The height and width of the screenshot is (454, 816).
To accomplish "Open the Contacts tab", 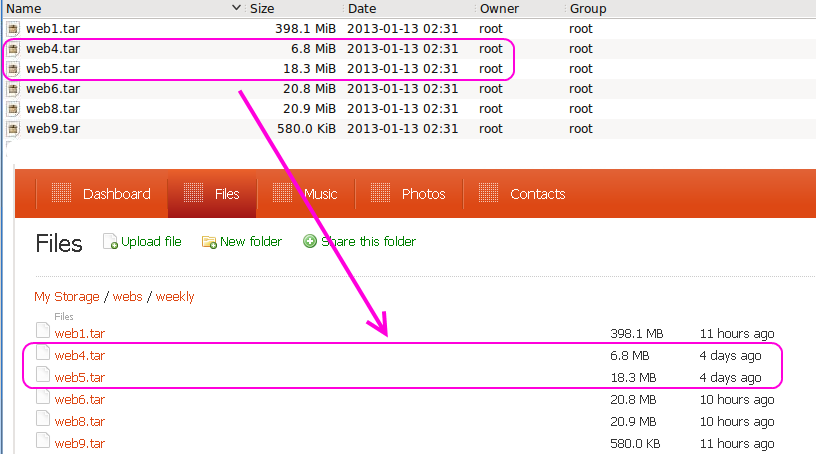I will [x=522, y=194].
